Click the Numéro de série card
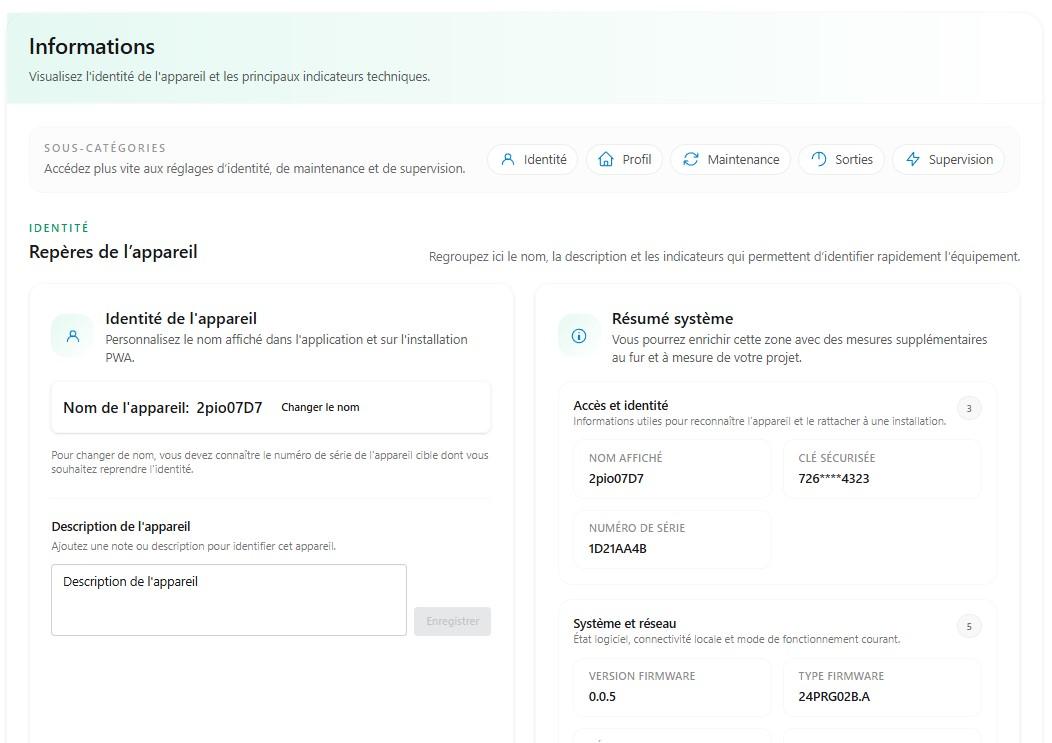Screen dimensions: 1052x743 click(x=672, y=539)
